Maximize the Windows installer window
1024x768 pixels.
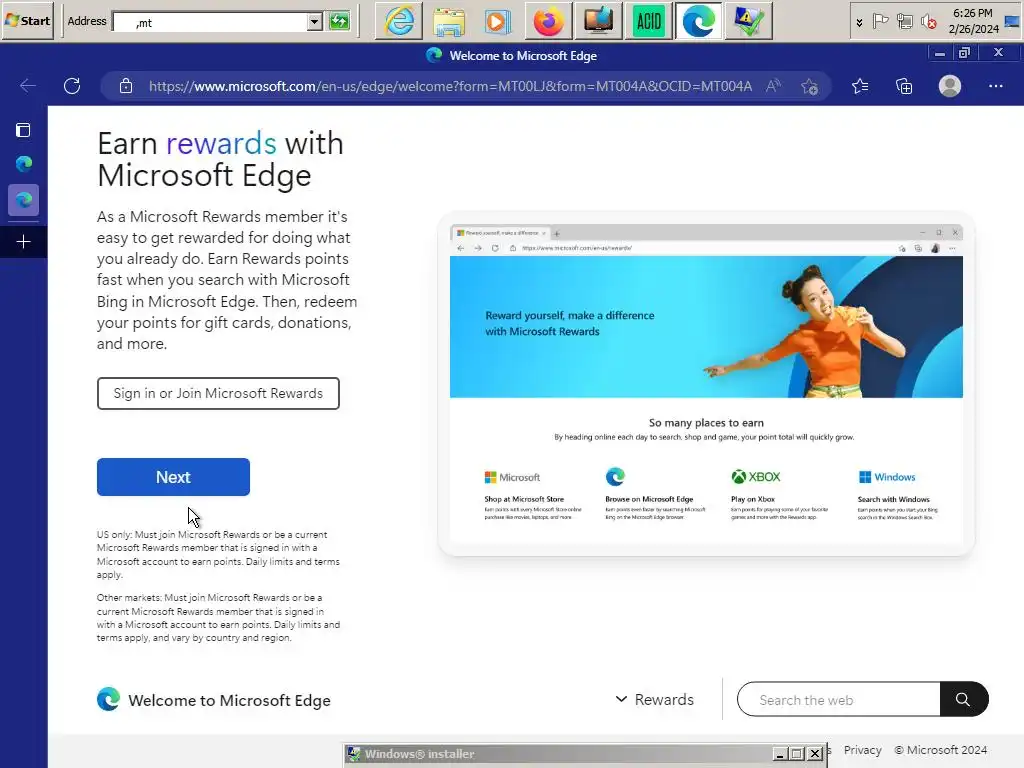pyautogui.click(x=797, y=754)
